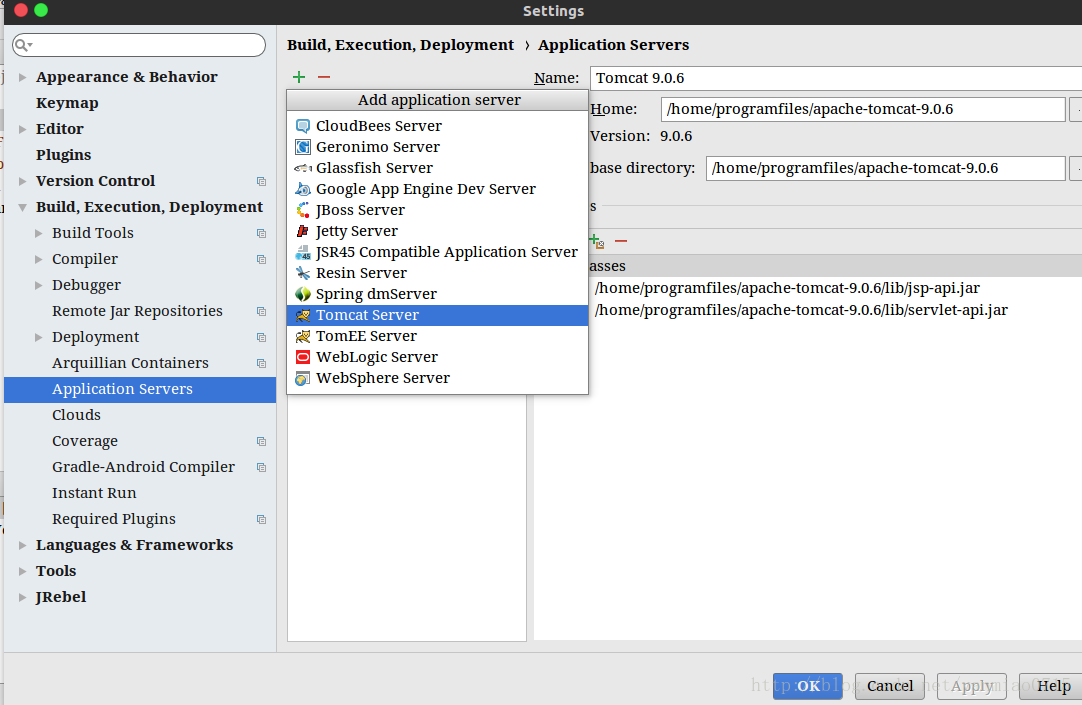Choose WebLogic Server option
The height and width of the screenshot is (705, 1082).
[437, 357]
